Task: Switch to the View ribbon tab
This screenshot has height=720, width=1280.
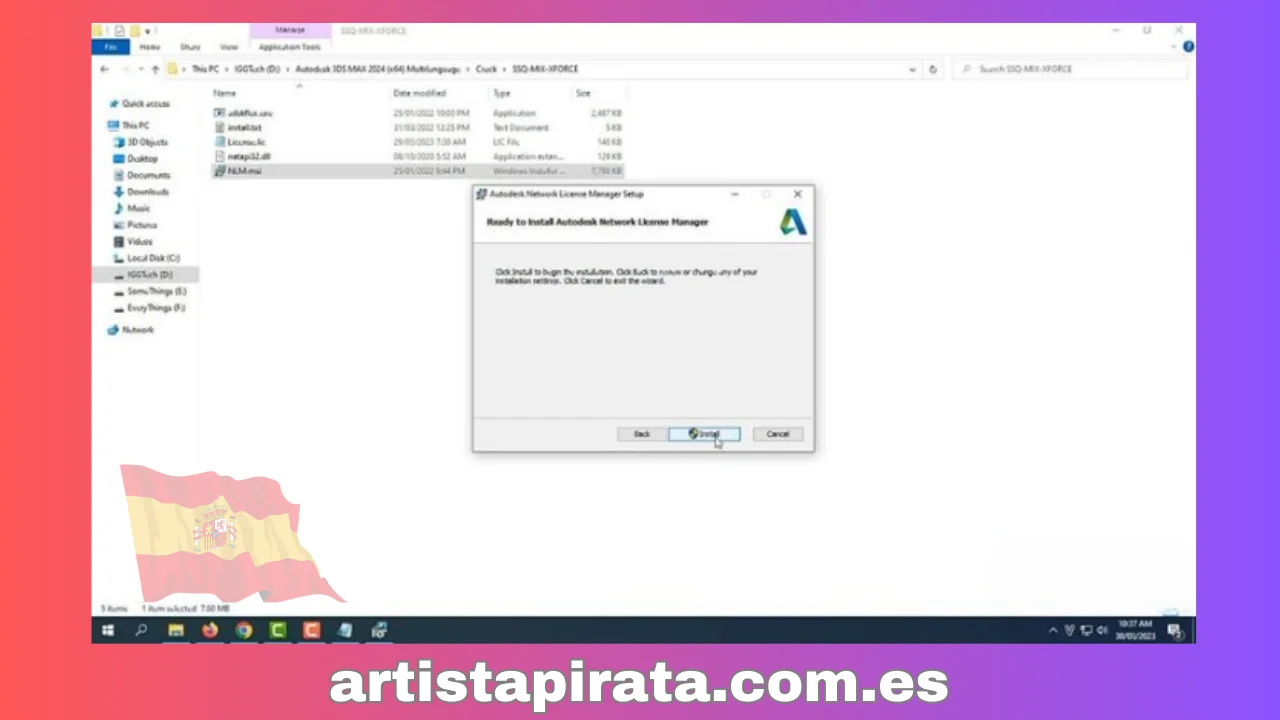Action: pos(229,47)
